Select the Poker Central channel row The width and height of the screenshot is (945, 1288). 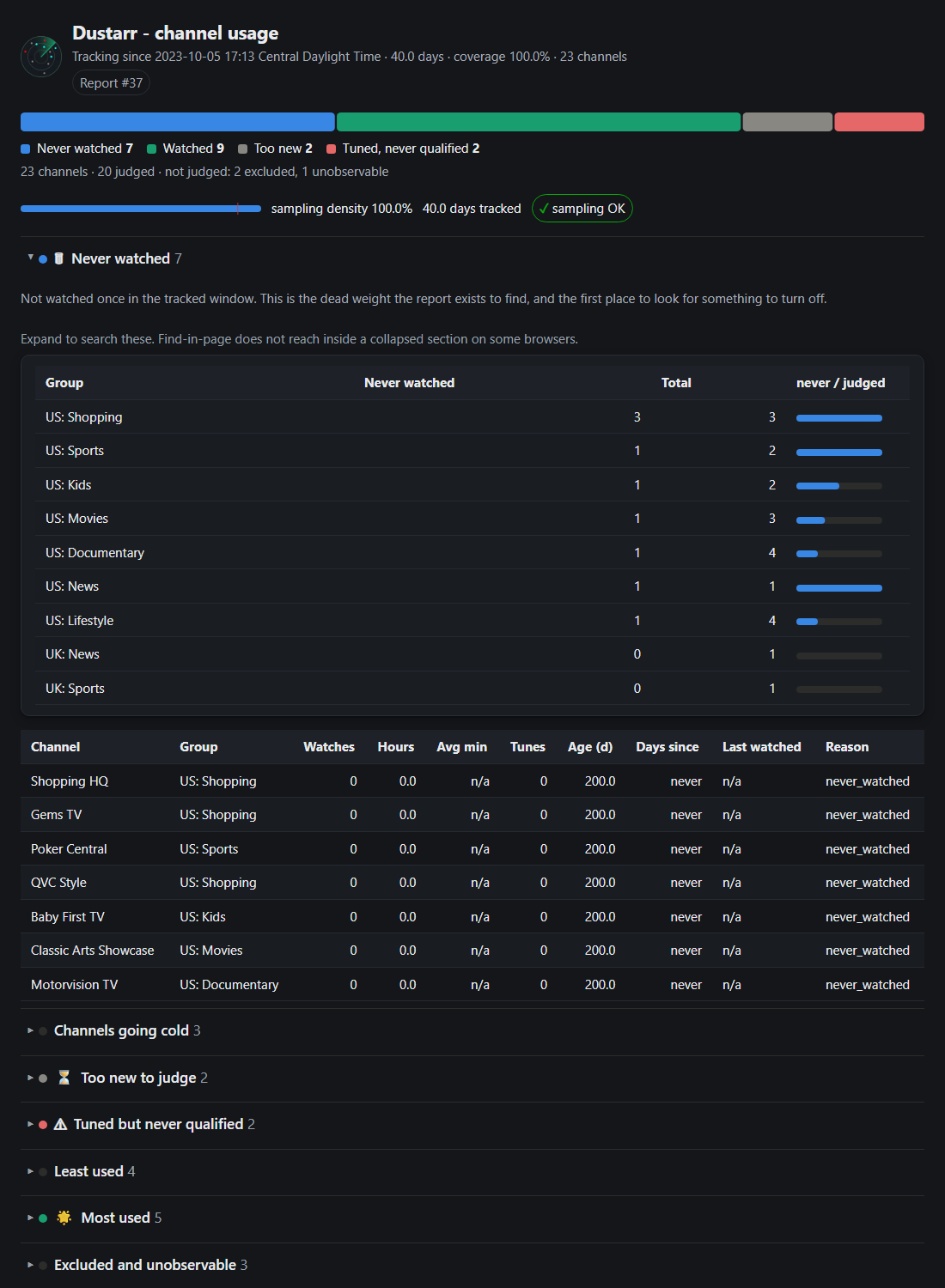[x=472, y=849]
